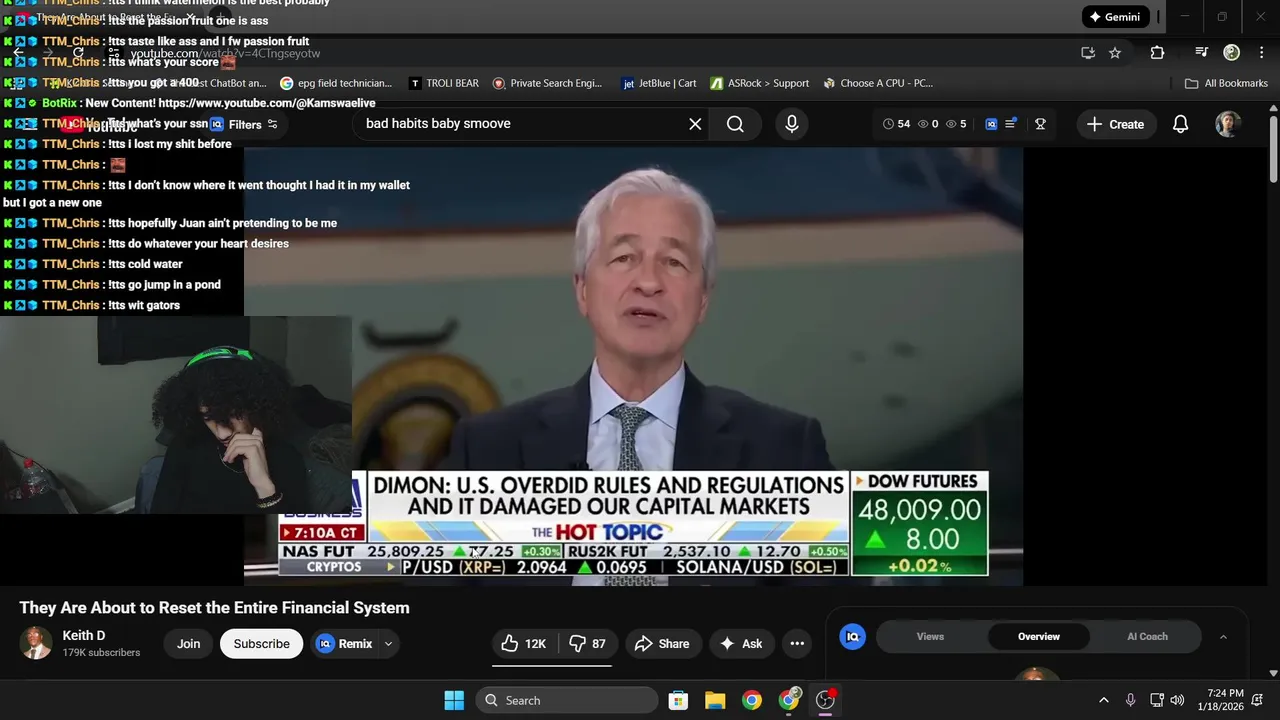Screen dimensions: 1280x720
Task: Click the vidIQ logo in side panel
Action: [852, 636]
